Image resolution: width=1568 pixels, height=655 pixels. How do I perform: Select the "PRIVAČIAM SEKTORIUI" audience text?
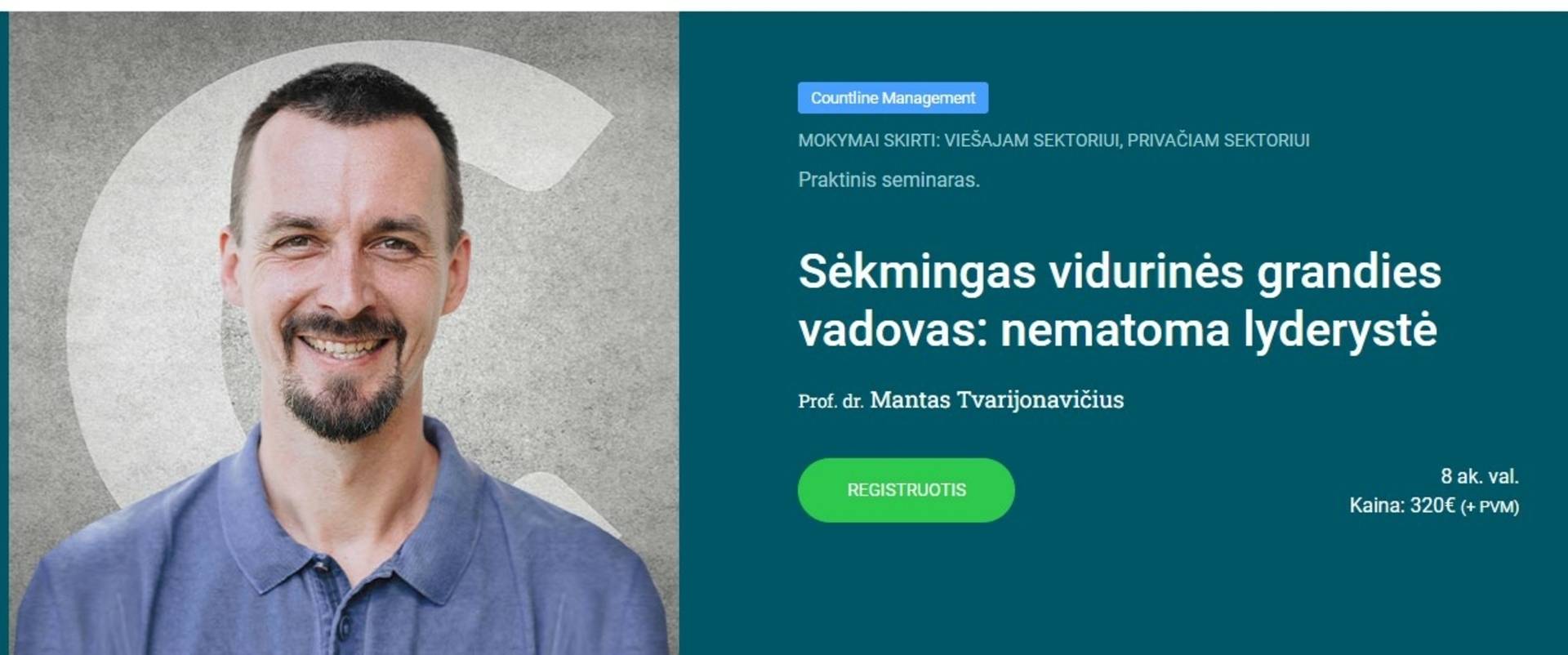[1218, 140]
